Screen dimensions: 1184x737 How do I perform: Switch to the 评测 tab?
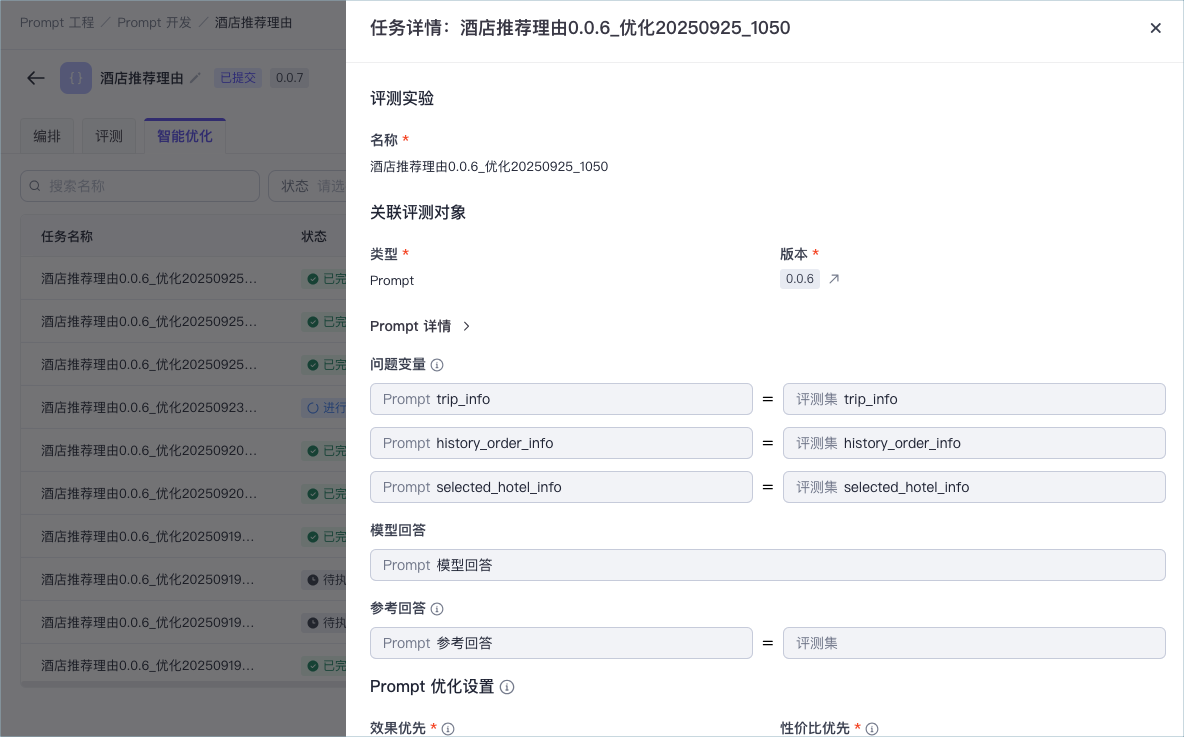tap(109, 136)
